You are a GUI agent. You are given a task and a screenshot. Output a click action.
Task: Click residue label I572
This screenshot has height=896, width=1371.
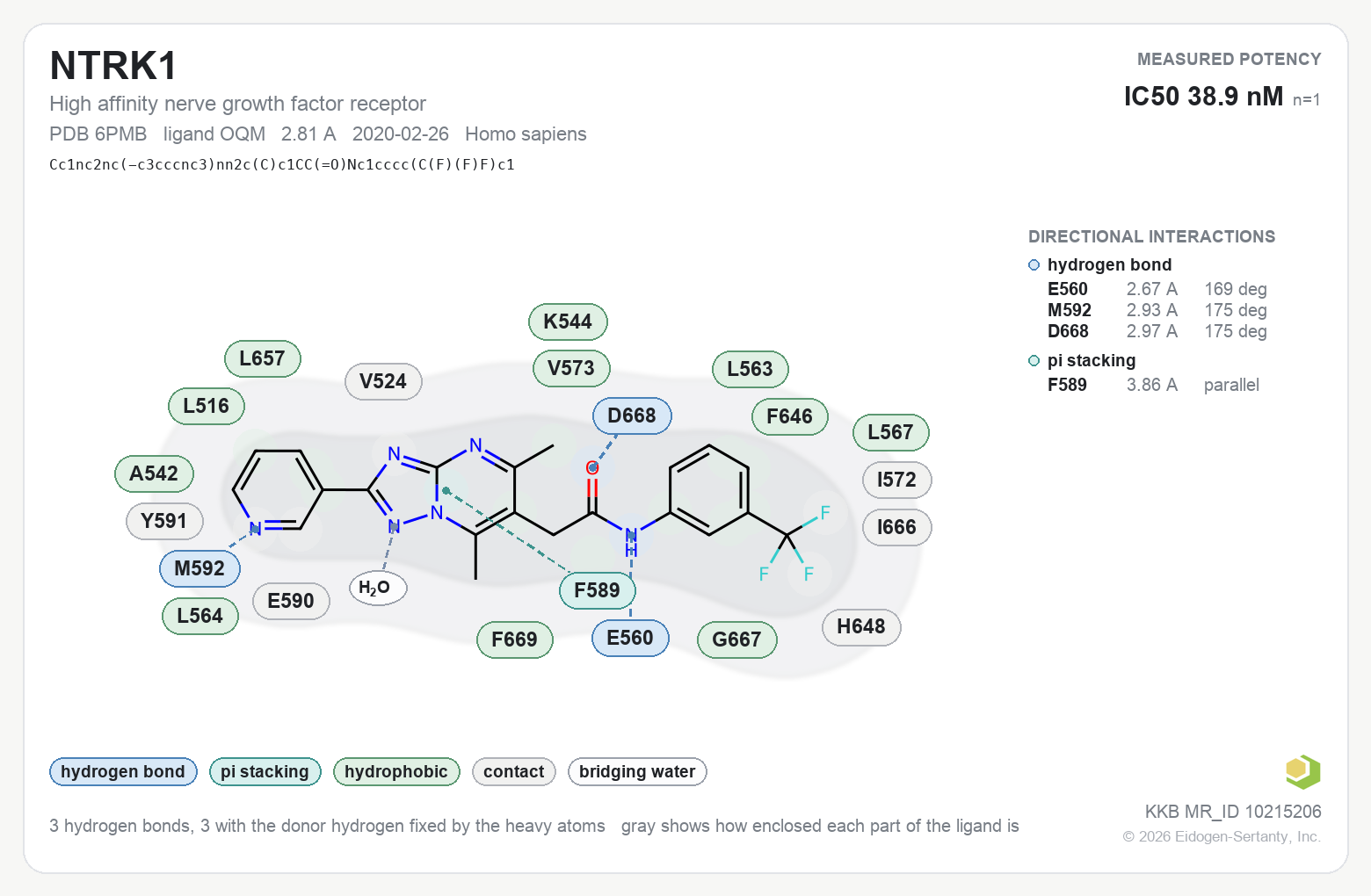pos(896,480)
